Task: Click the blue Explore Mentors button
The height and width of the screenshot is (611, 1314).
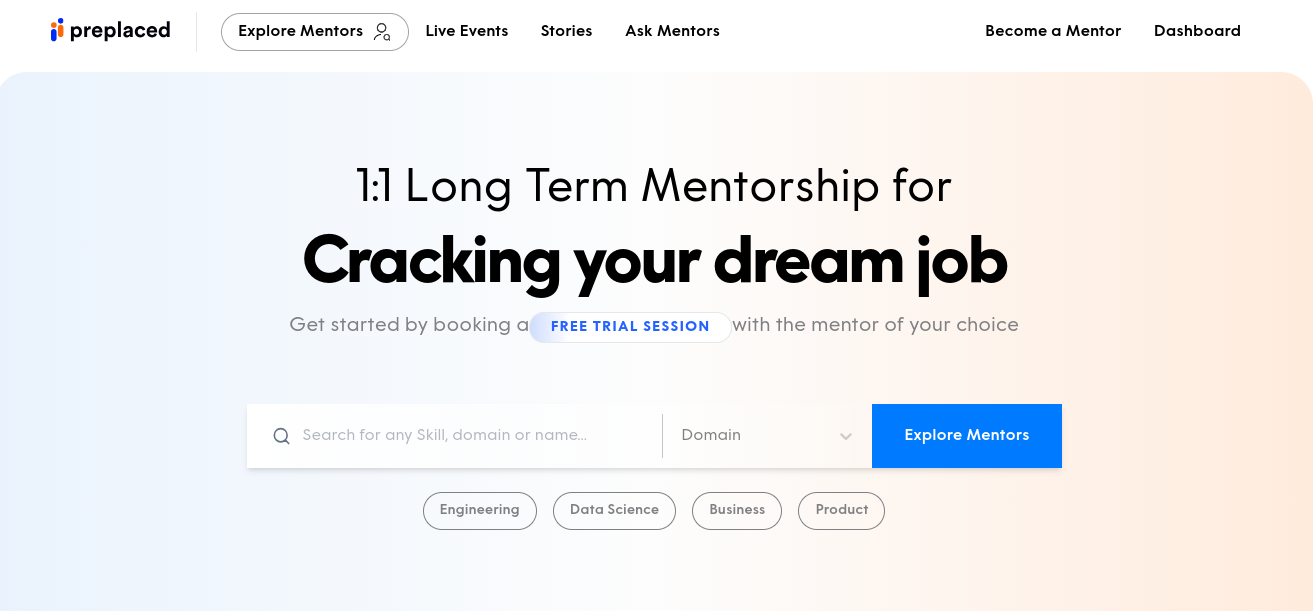Action: tap(967, 436)
